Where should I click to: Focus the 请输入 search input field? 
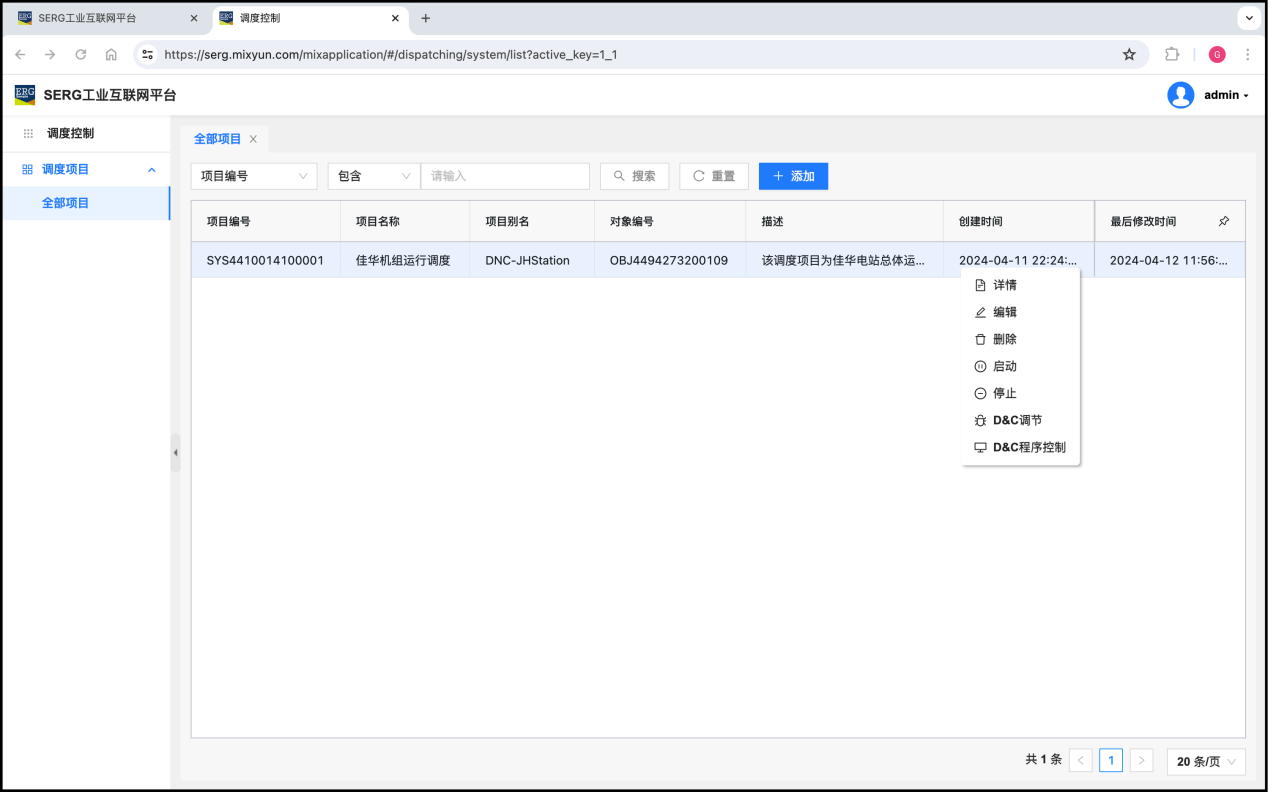pos(505,176)
